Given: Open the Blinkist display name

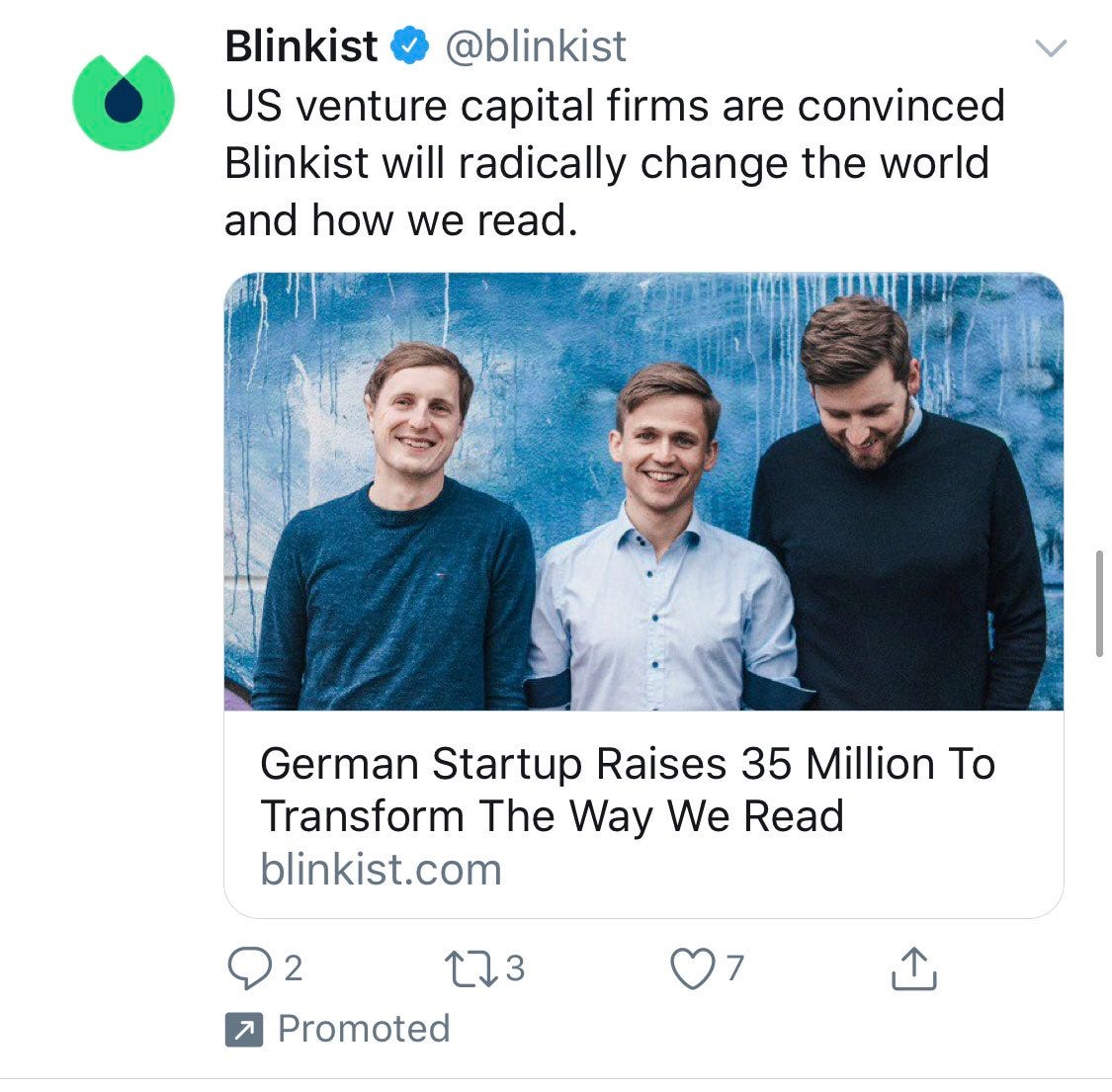Looking at the screenshot, I should (x=301, y=46).
